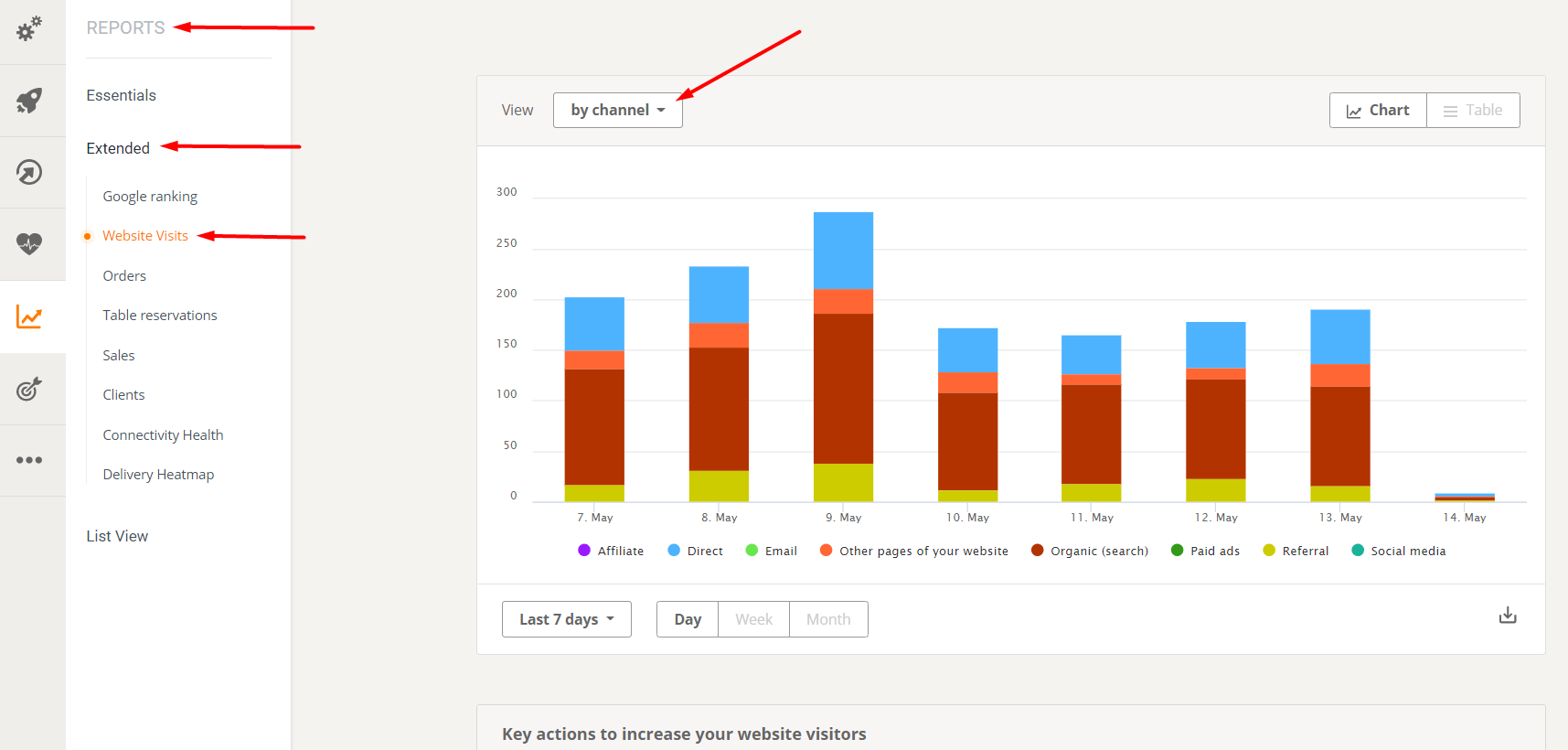Open the heartbeat health sidebar icon

tap(29, 244)
